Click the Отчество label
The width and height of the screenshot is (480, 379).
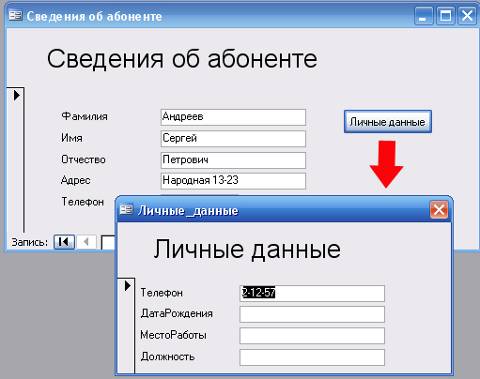pos(83,160)
